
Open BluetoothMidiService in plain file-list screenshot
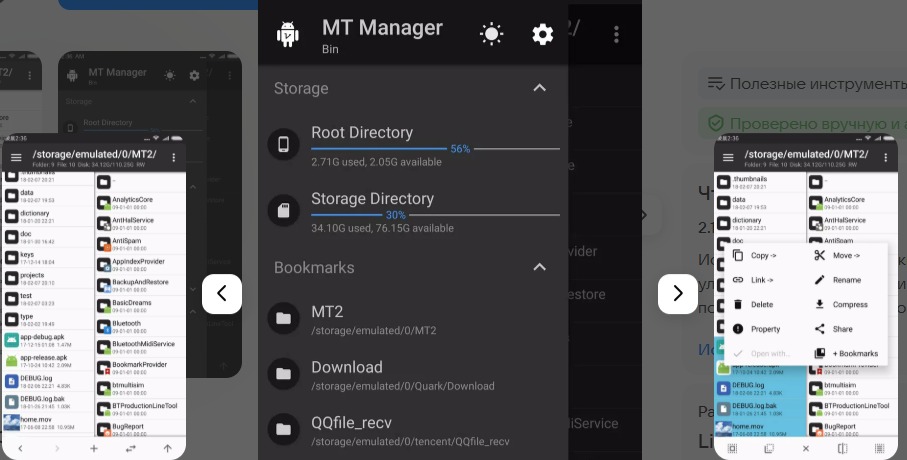coord(141,347)
